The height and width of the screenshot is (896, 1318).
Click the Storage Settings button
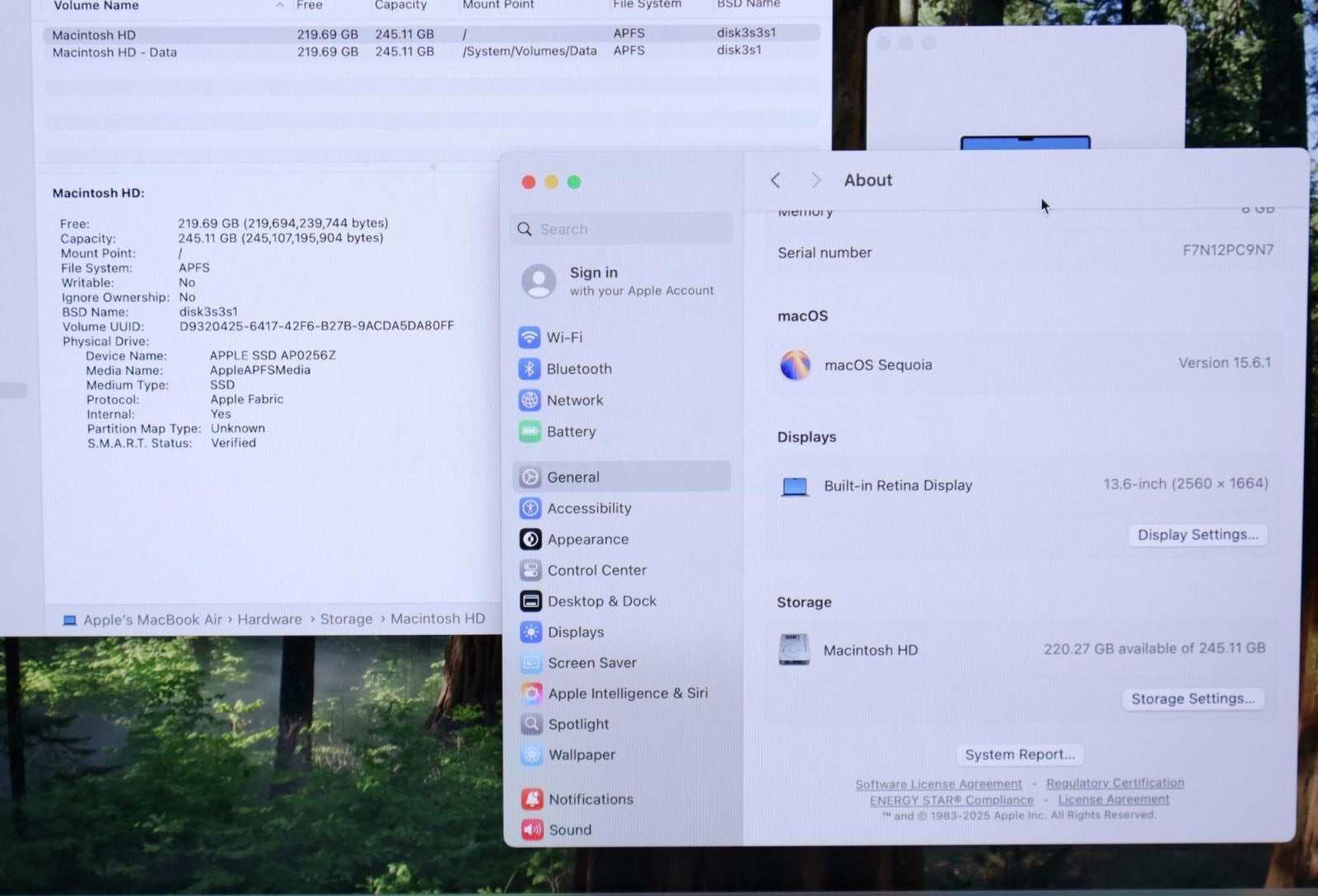click(x=1192, y=699)
